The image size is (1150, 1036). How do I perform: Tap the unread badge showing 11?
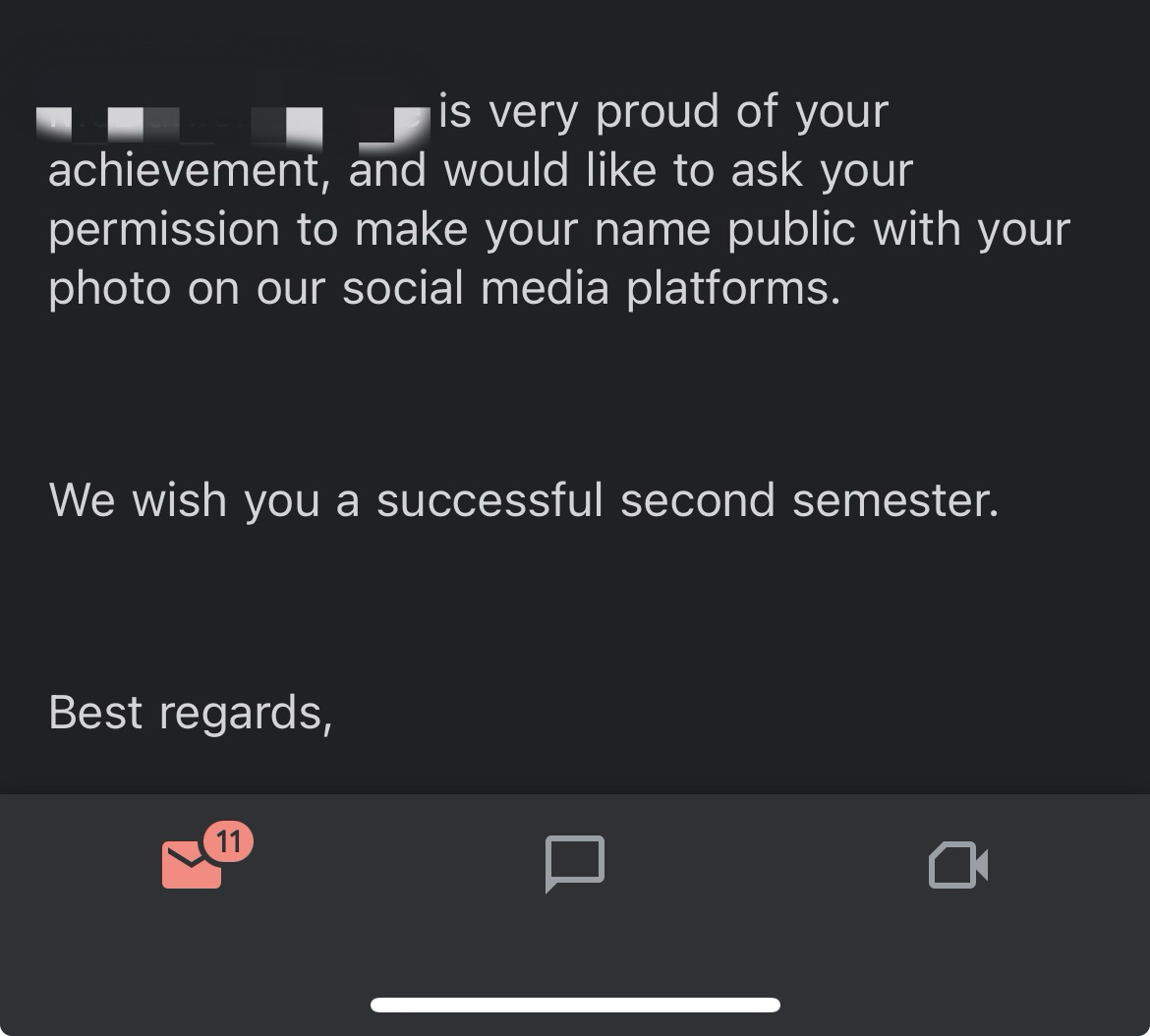(228, 841)
